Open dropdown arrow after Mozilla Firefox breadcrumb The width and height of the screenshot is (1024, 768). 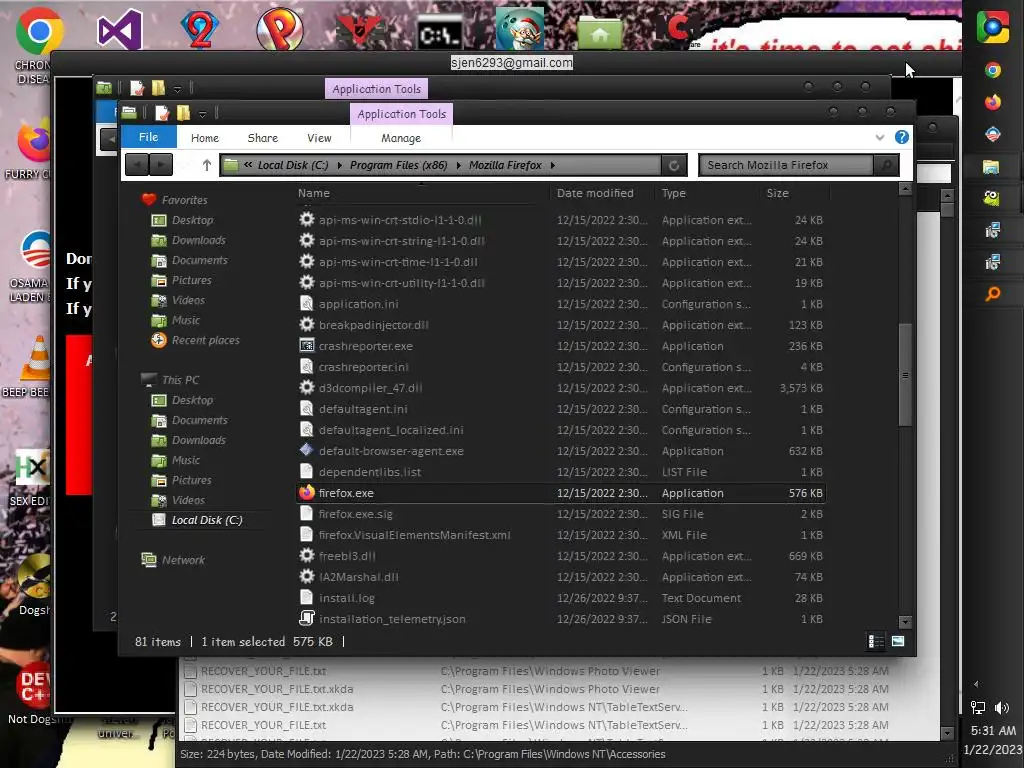[x=552, y=165]
